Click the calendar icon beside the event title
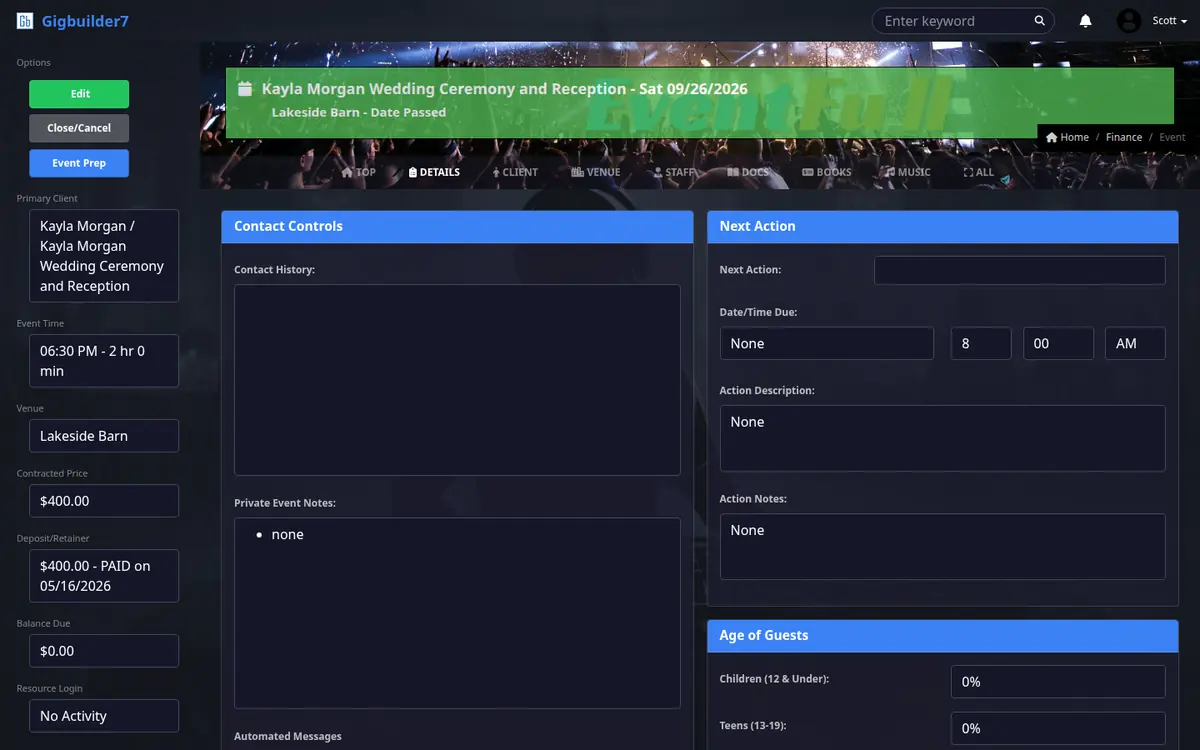 pos(245,89)
